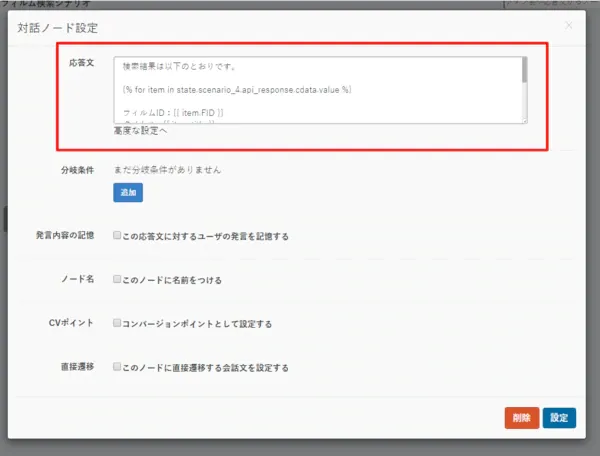Image resolution: width=600 pixels, height=456 pixels.
Task: Tick the このノードに名前をつける checkbox
Action: (x=117, y=280)
